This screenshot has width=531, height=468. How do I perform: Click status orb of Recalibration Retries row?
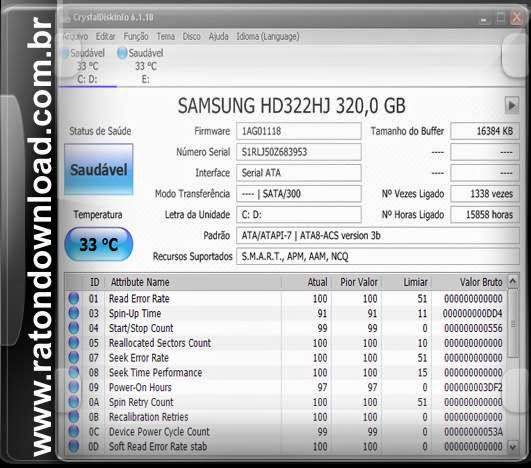[x=73, y=417]
